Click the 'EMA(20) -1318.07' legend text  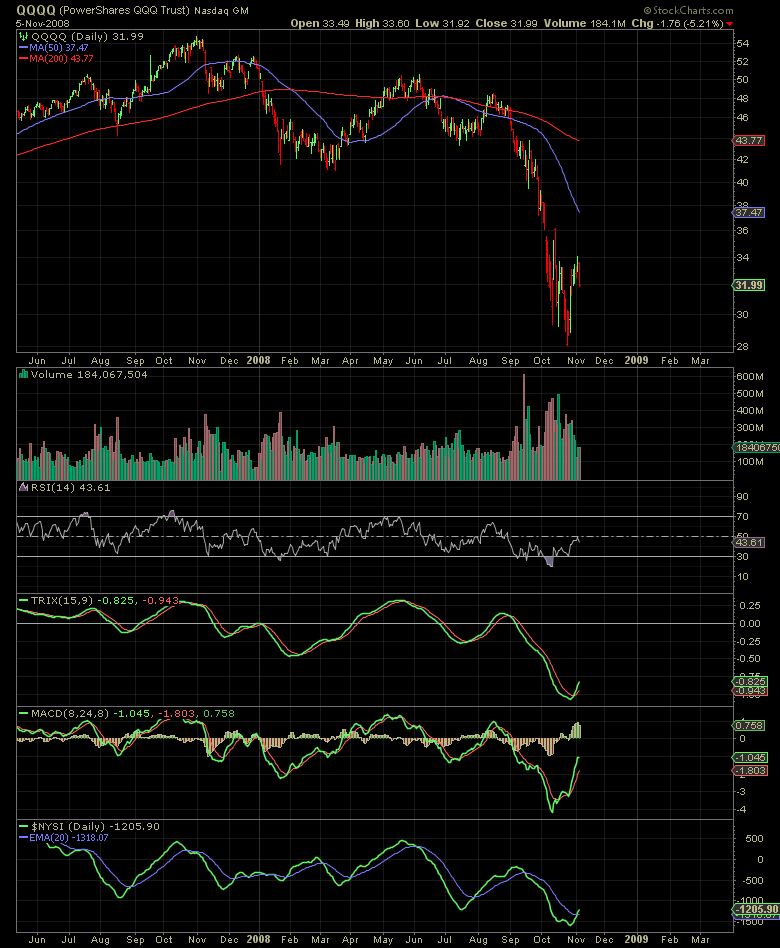68,838
